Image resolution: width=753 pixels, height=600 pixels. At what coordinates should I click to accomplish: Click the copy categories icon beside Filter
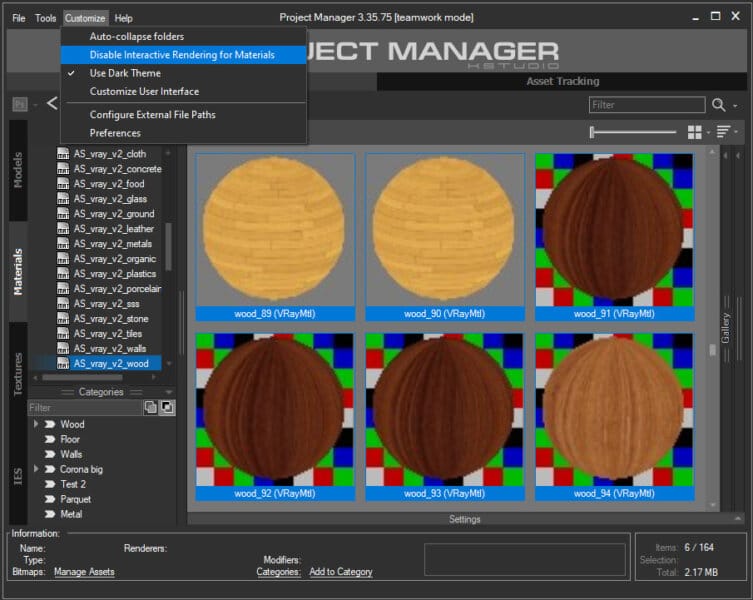click(x=151, y=407)
